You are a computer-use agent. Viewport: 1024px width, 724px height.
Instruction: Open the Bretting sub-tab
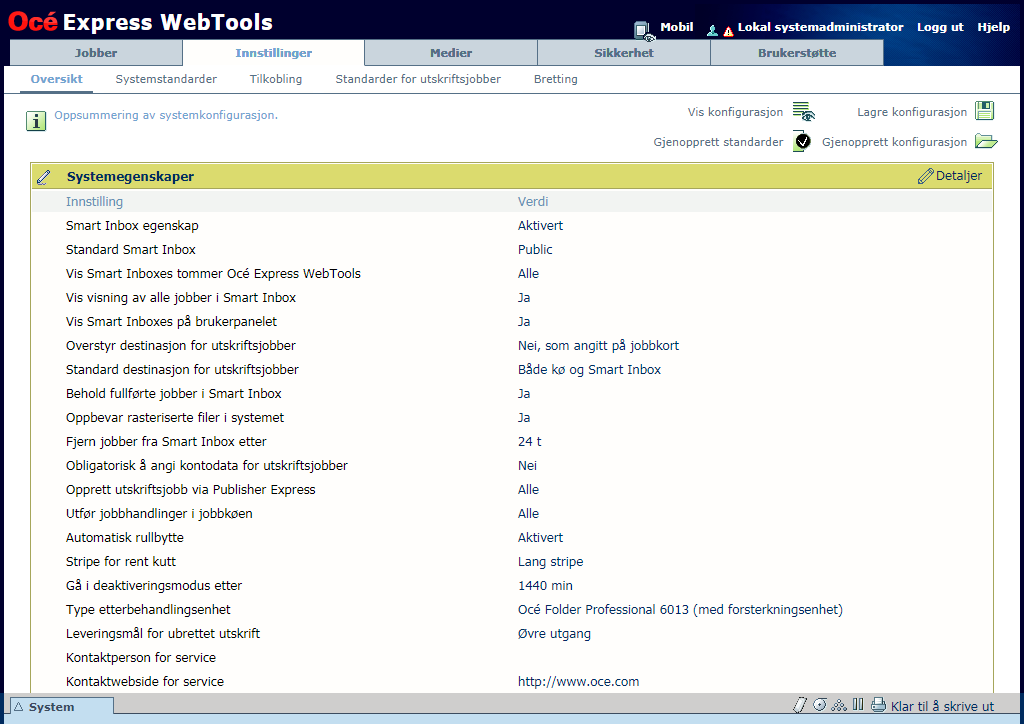[x=556, y=79]
